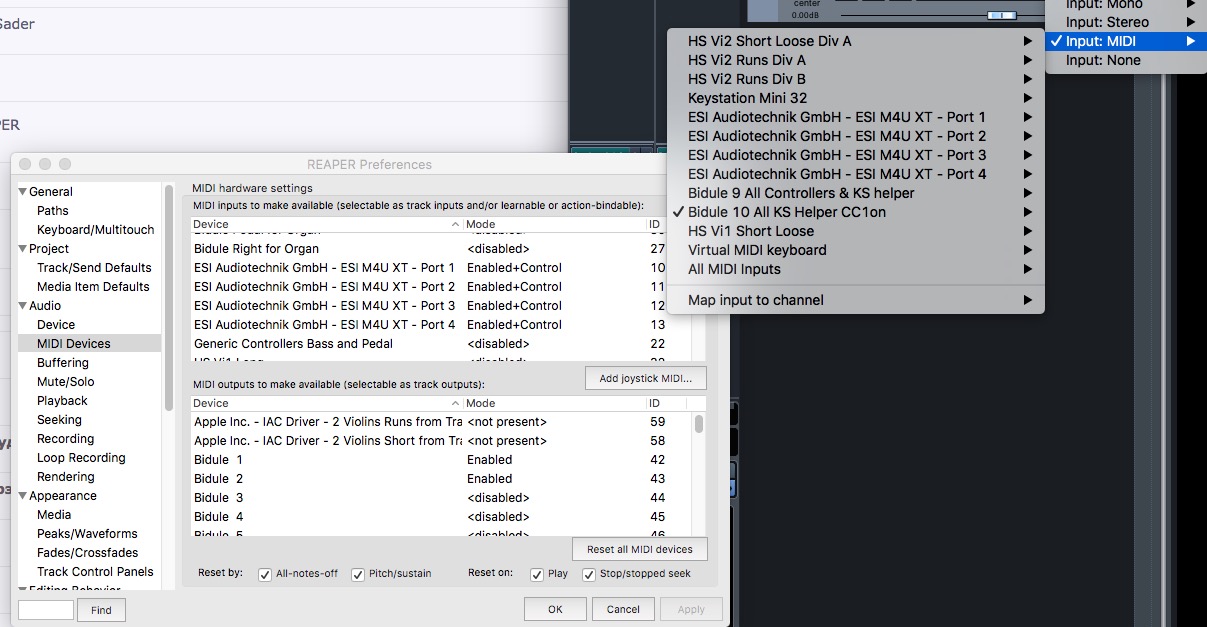Viewport: 1207px width, 627px height.
Task: Select Bidule 3 MIDI output row
Action: 441,498
